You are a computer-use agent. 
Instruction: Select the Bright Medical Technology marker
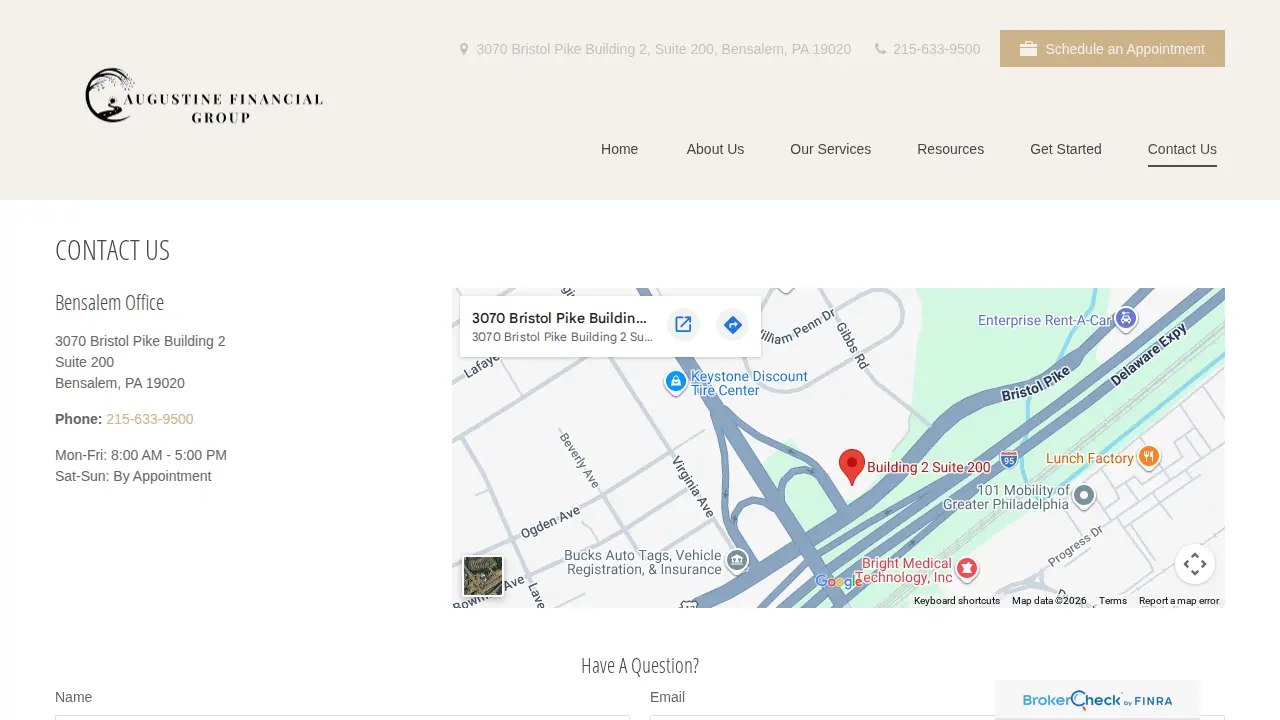[x=966, y=569]
